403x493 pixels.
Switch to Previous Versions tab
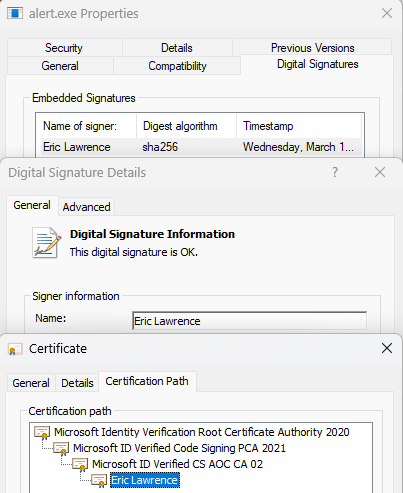point(312,48)
